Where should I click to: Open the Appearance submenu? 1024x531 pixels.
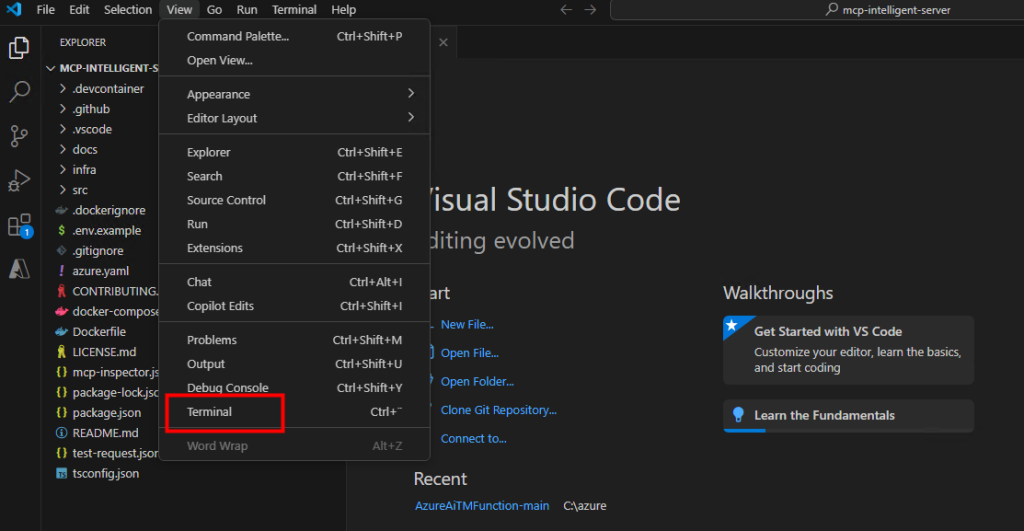pos(294,94)
